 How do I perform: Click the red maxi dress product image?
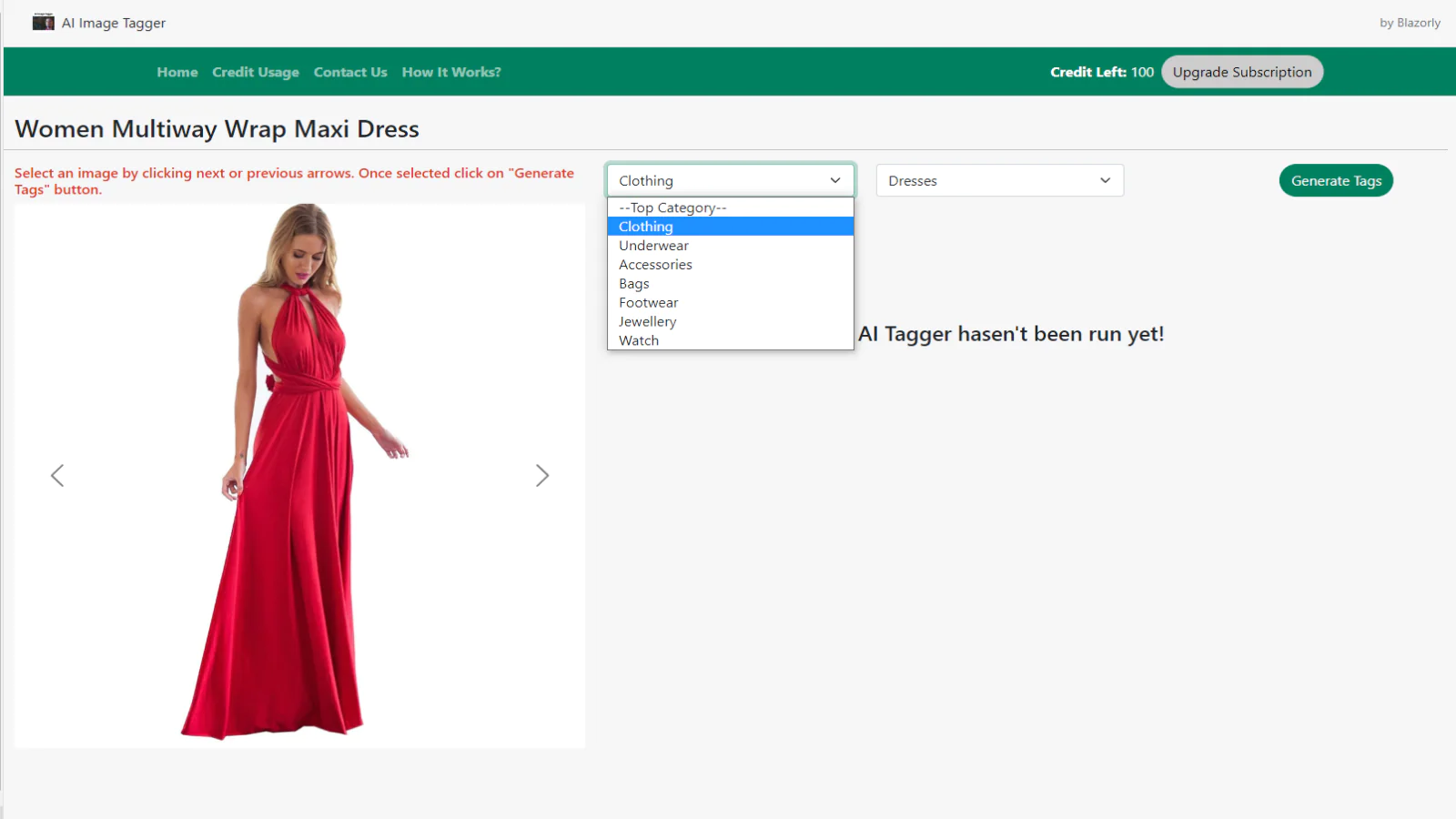[x=299, y=475]
